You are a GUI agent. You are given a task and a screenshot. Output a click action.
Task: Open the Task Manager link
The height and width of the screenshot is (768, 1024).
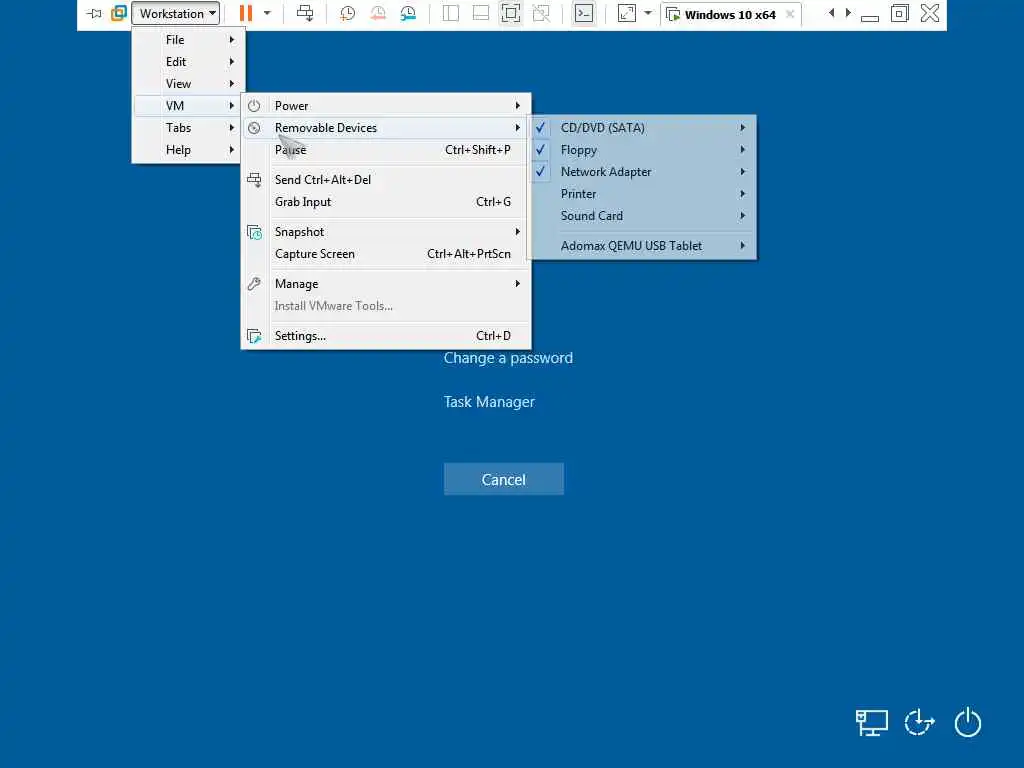489,402
